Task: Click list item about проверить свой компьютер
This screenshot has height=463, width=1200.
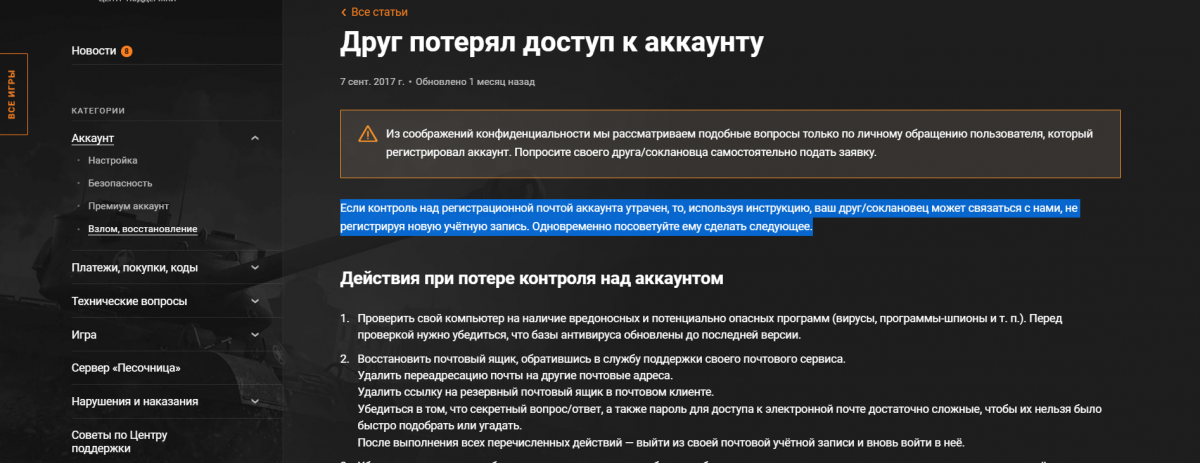Action: click(x=708, y=326)
